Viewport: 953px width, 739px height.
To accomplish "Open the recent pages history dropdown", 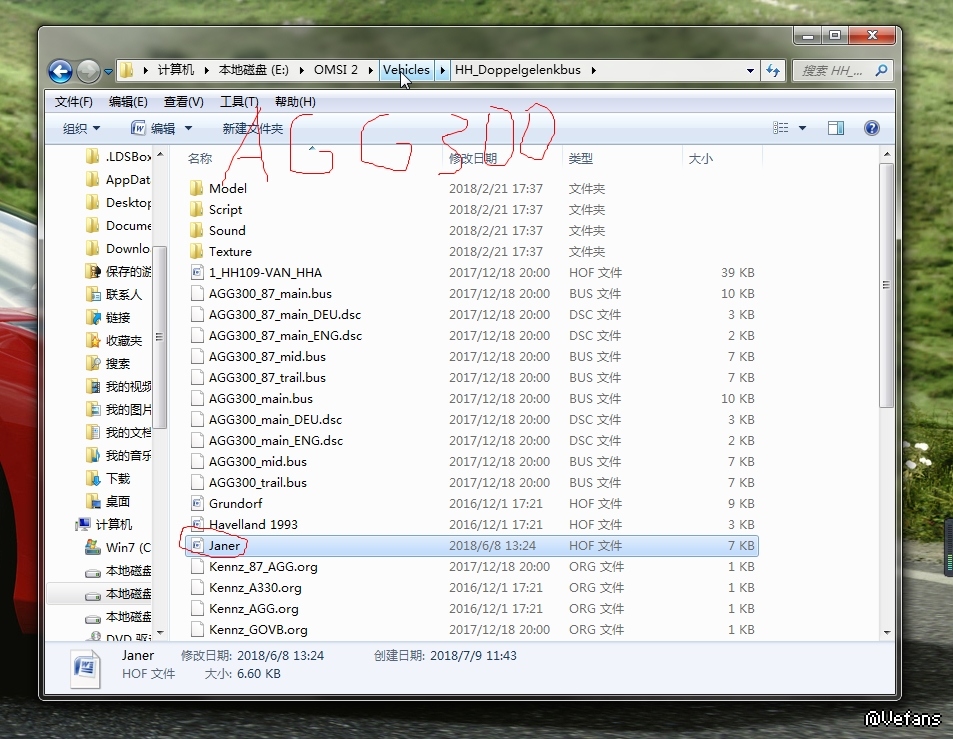I will [108, 72].
